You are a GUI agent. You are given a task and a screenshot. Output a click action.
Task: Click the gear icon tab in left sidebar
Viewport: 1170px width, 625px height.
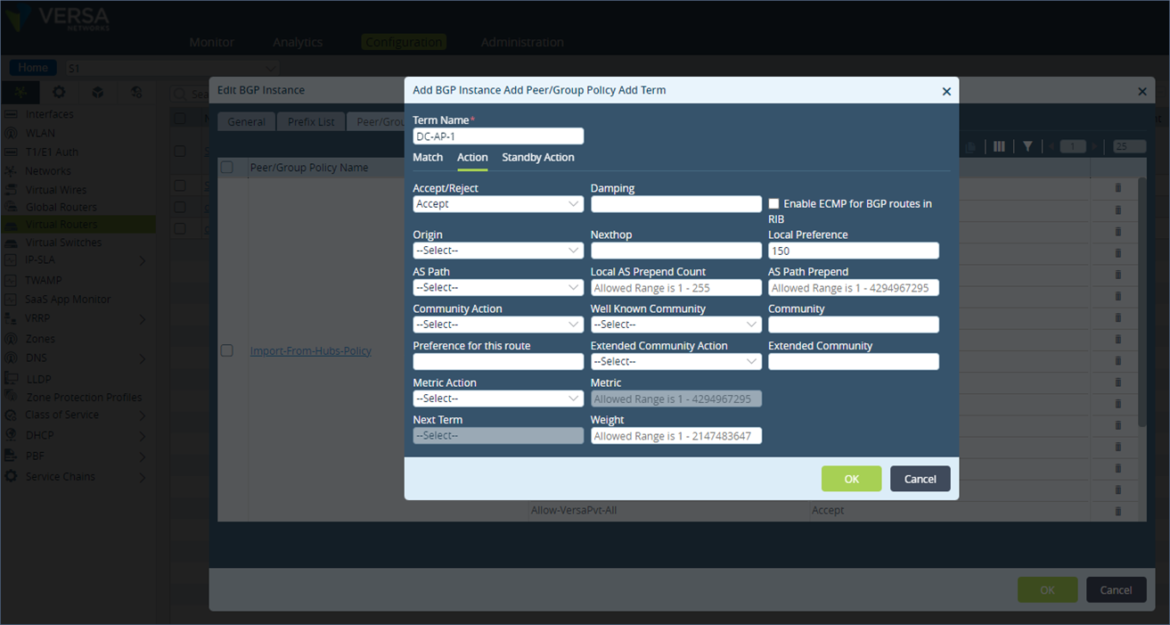click(x=59, y=92)
